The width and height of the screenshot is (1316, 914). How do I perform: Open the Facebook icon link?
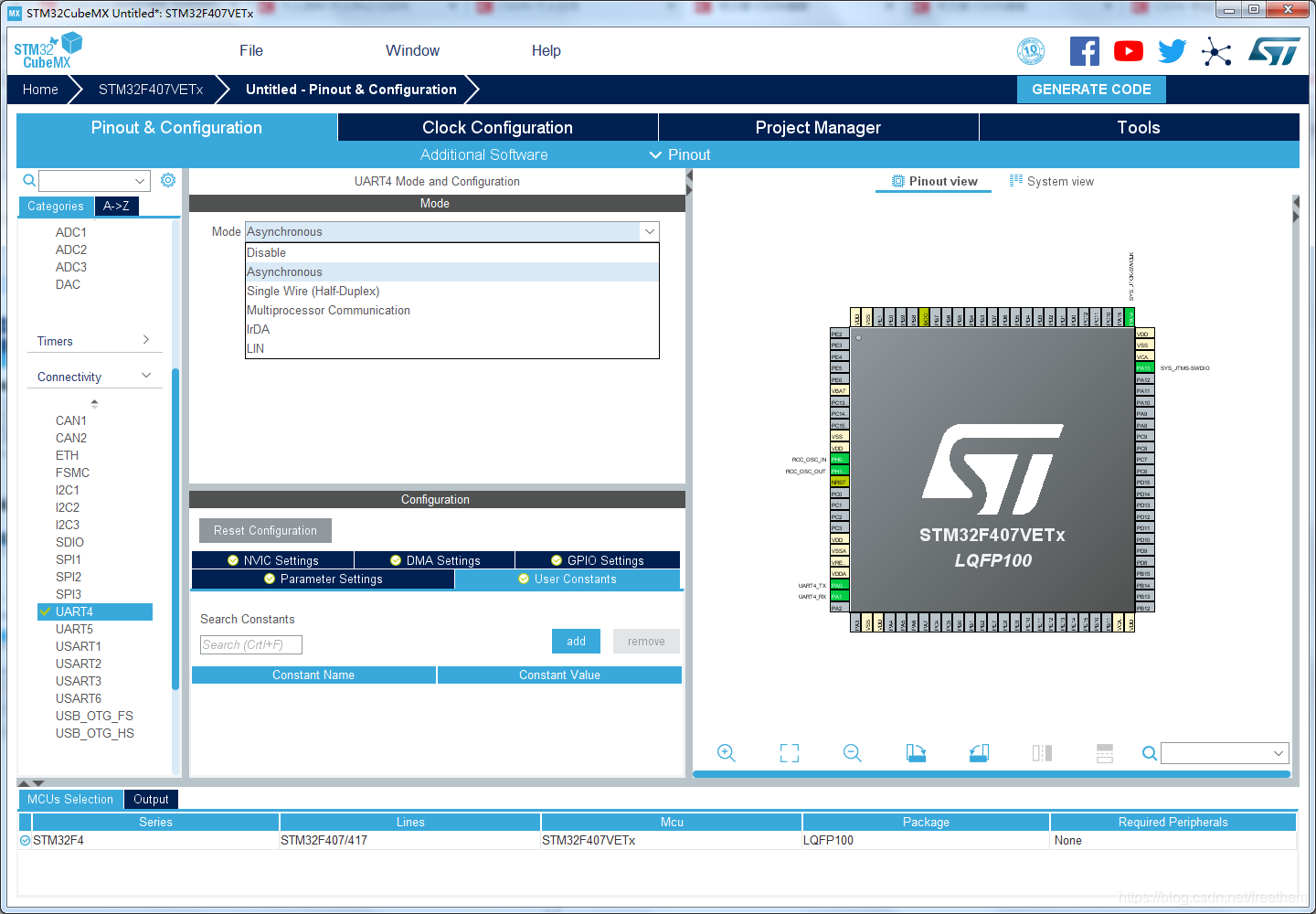point(1085,51)
